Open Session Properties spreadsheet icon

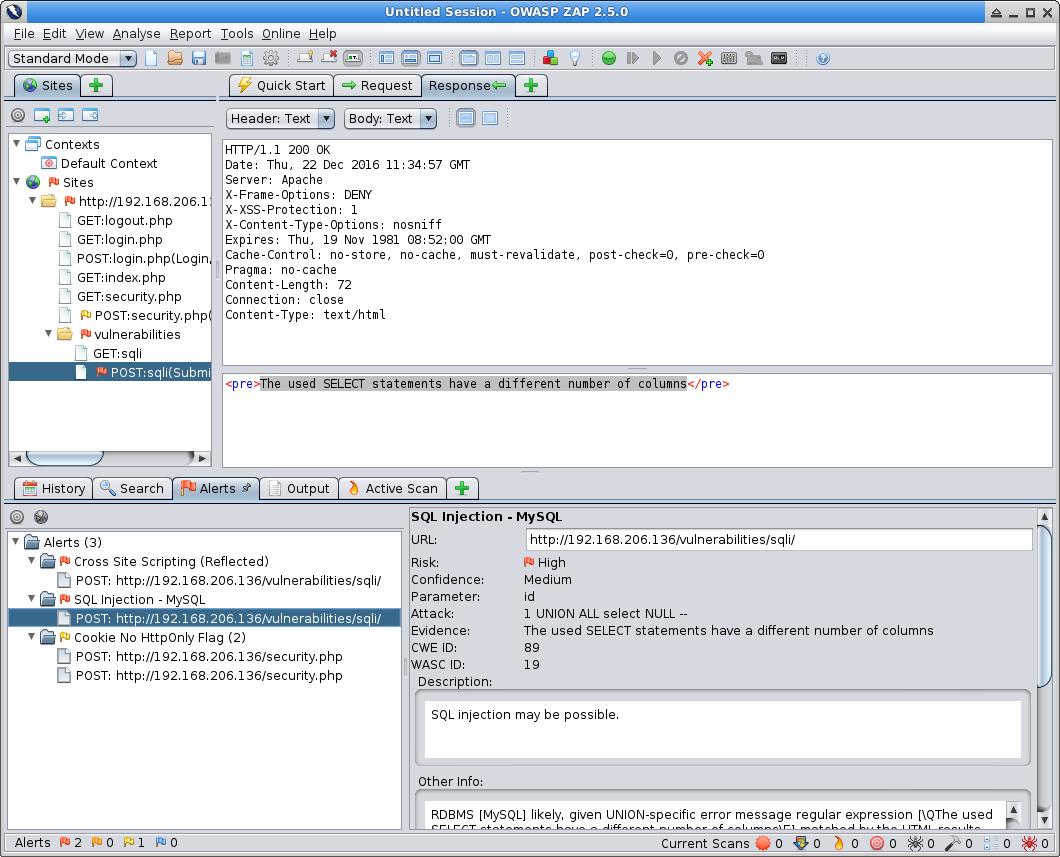tap(247, 58)
